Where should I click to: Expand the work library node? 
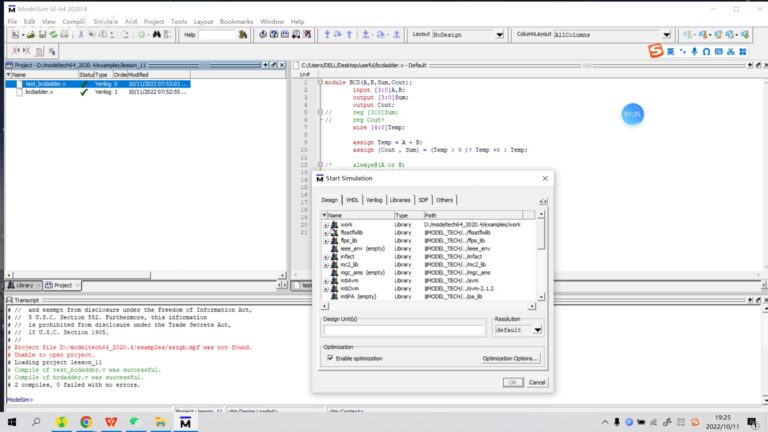click(326, 225)
